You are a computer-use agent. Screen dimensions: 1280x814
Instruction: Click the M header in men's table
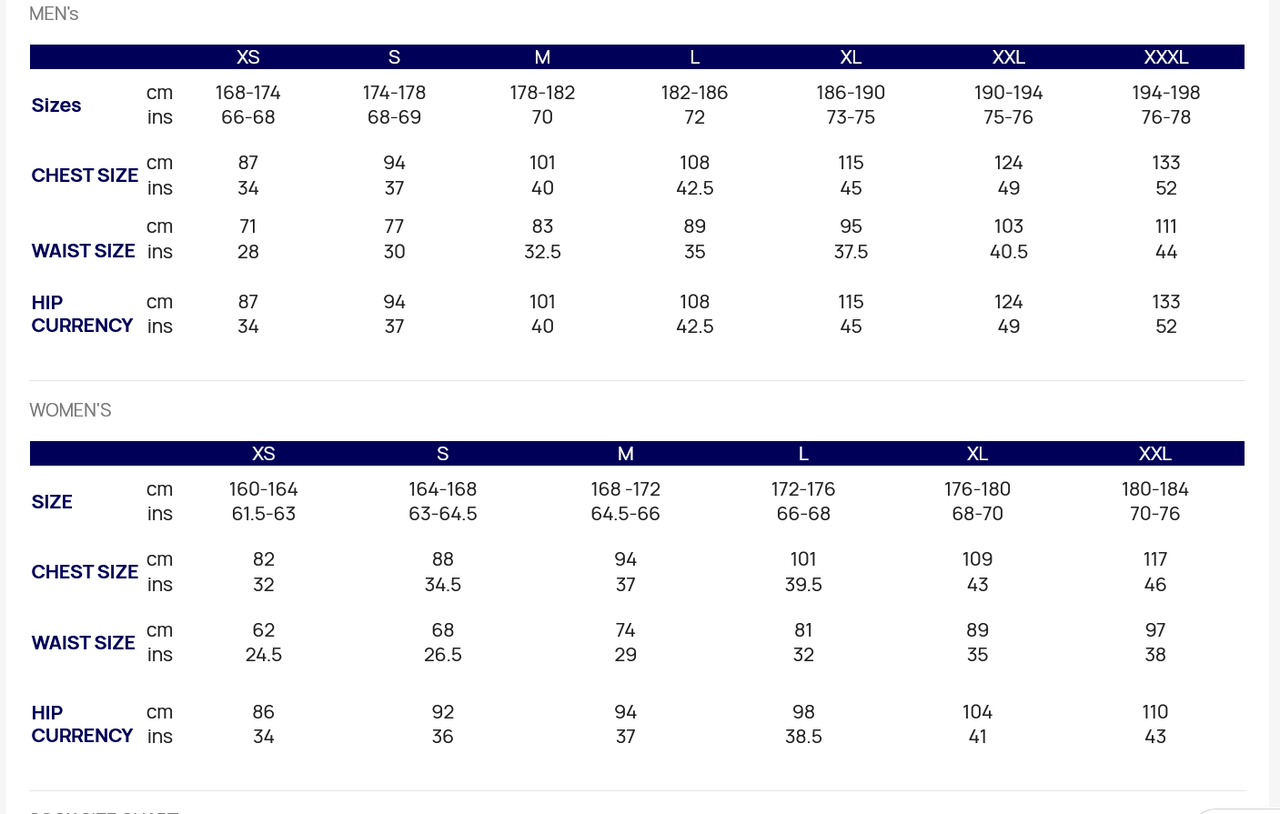coord(542,57)
